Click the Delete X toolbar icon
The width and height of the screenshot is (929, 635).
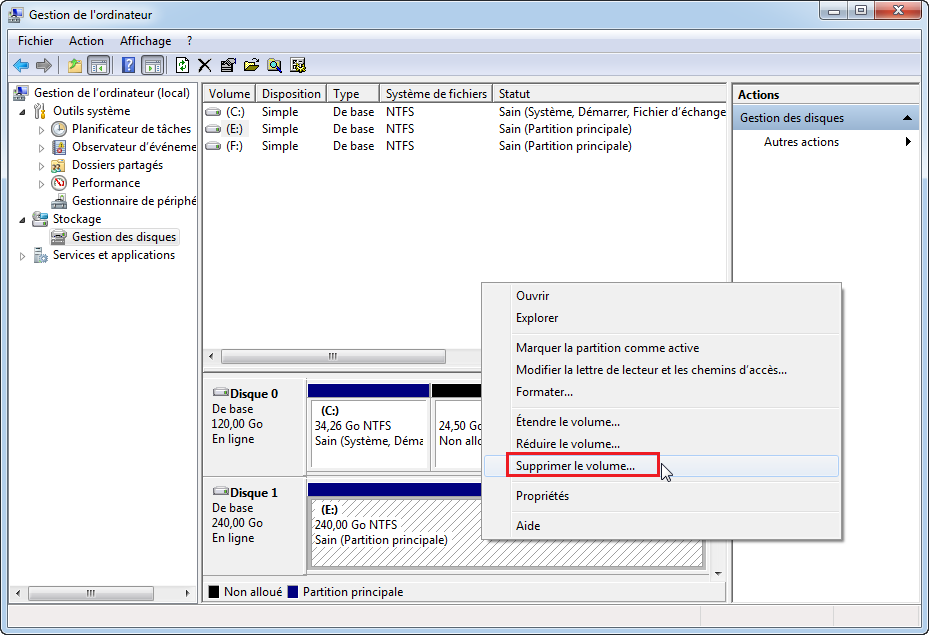(204, 65)
